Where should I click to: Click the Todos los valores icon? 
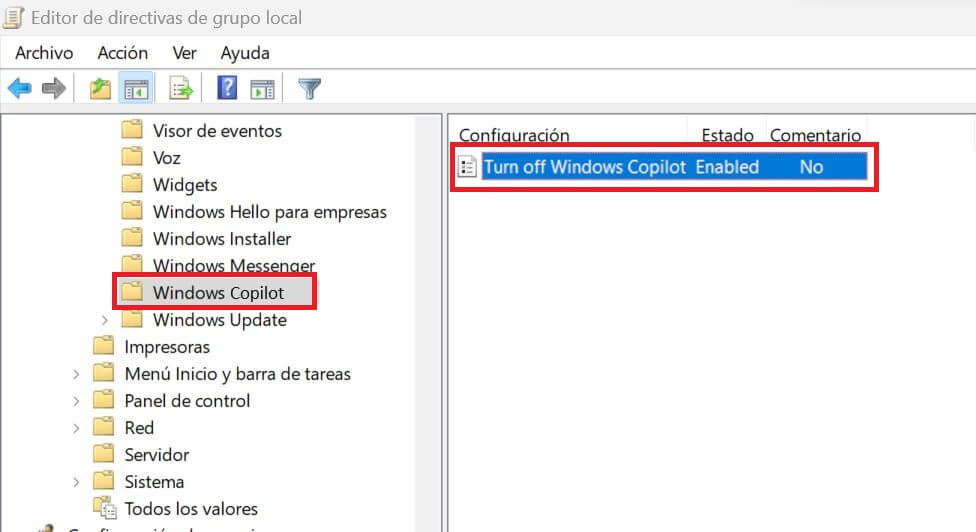(x=105, y=508)
